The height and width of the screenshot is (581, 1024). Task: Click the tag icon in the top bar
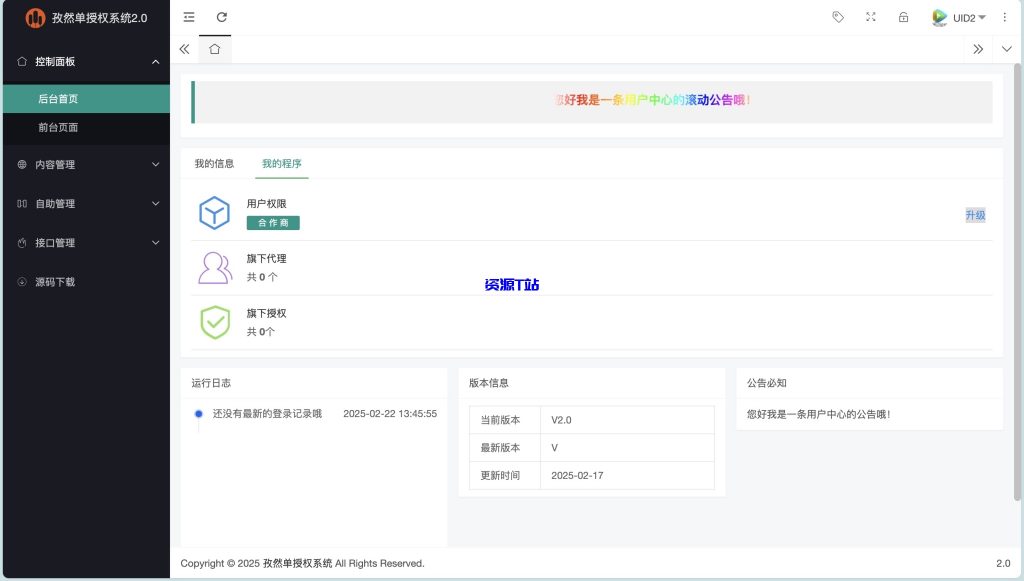click(838, 17)
